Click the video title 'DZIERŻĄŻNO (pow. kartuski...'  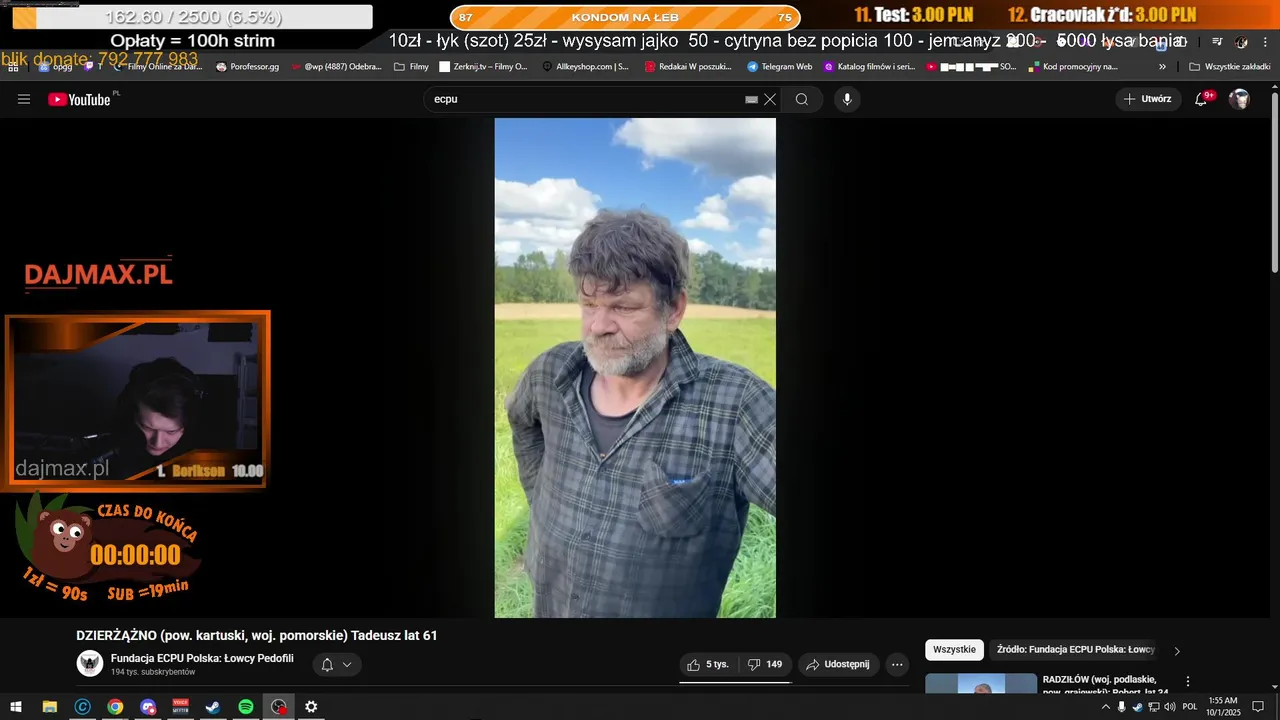257,635
